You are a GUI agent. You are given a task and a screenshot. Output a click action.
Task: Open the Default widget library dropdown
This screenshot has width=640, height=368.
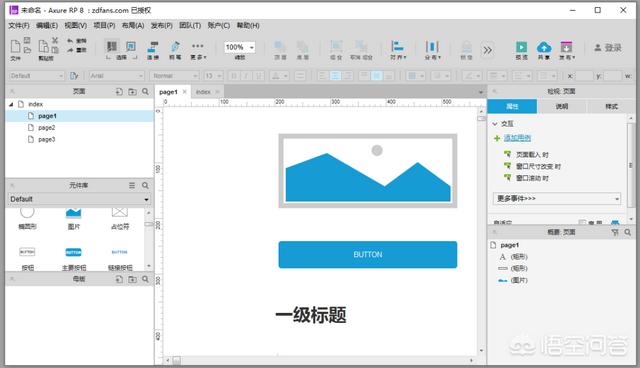[x=79, y=199]
